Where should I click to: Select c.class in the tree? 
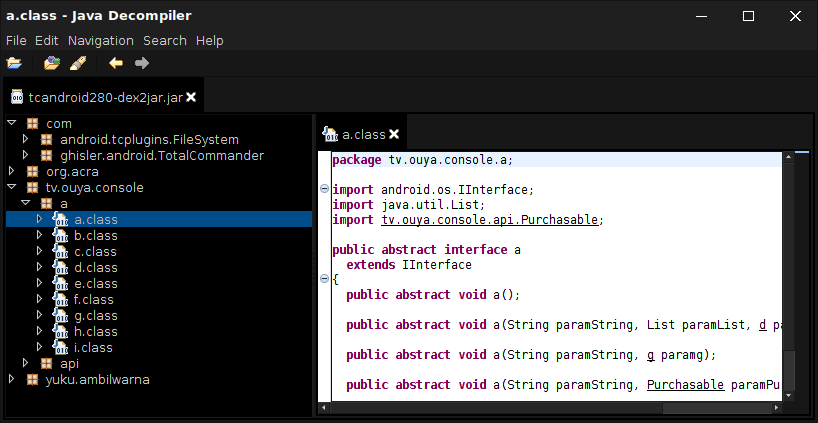pyautogui.click(x=95, y=252)
